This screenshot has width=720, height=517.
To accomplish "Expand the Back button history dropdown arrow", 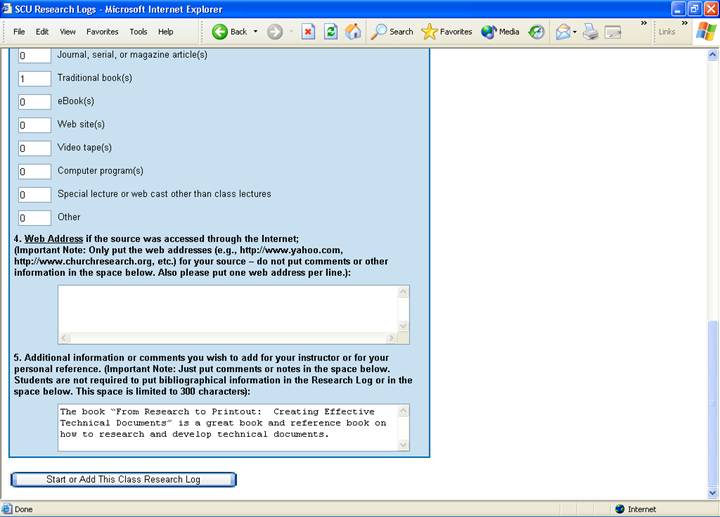I will [255, 31].
